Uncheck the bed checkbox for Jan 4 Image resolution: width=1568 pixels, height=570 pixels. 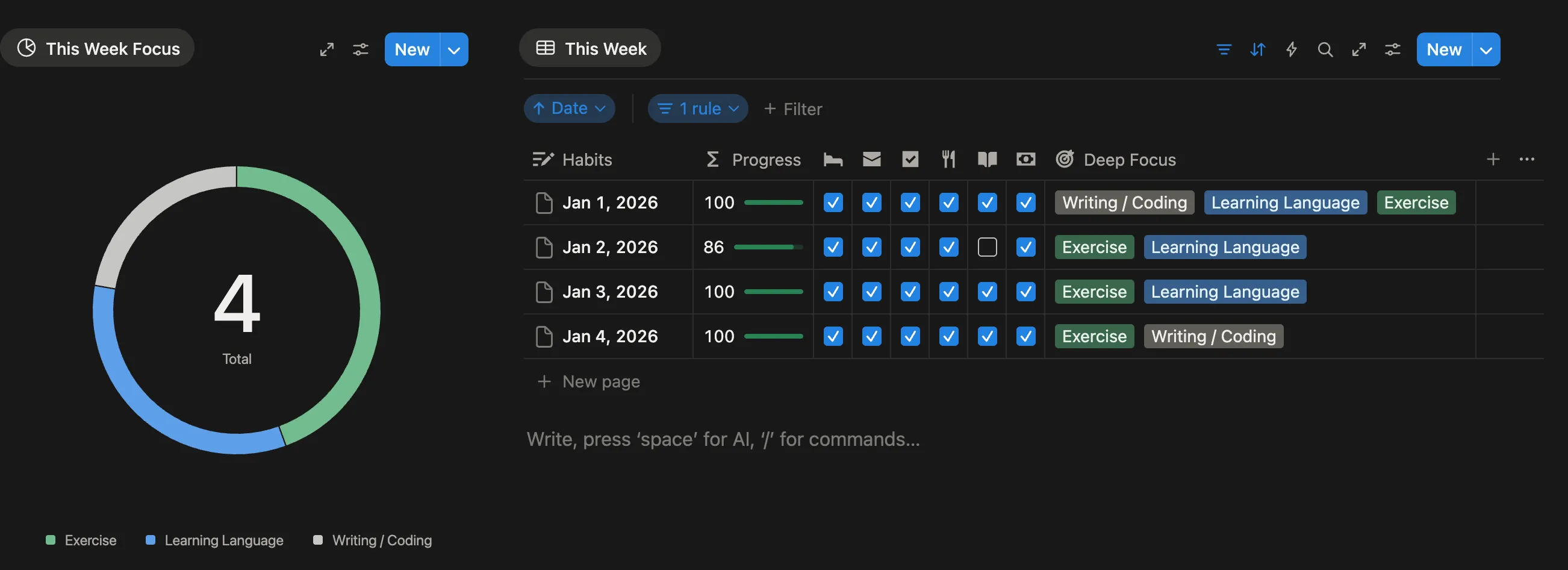pyautogui.click(x=833, y=336)
